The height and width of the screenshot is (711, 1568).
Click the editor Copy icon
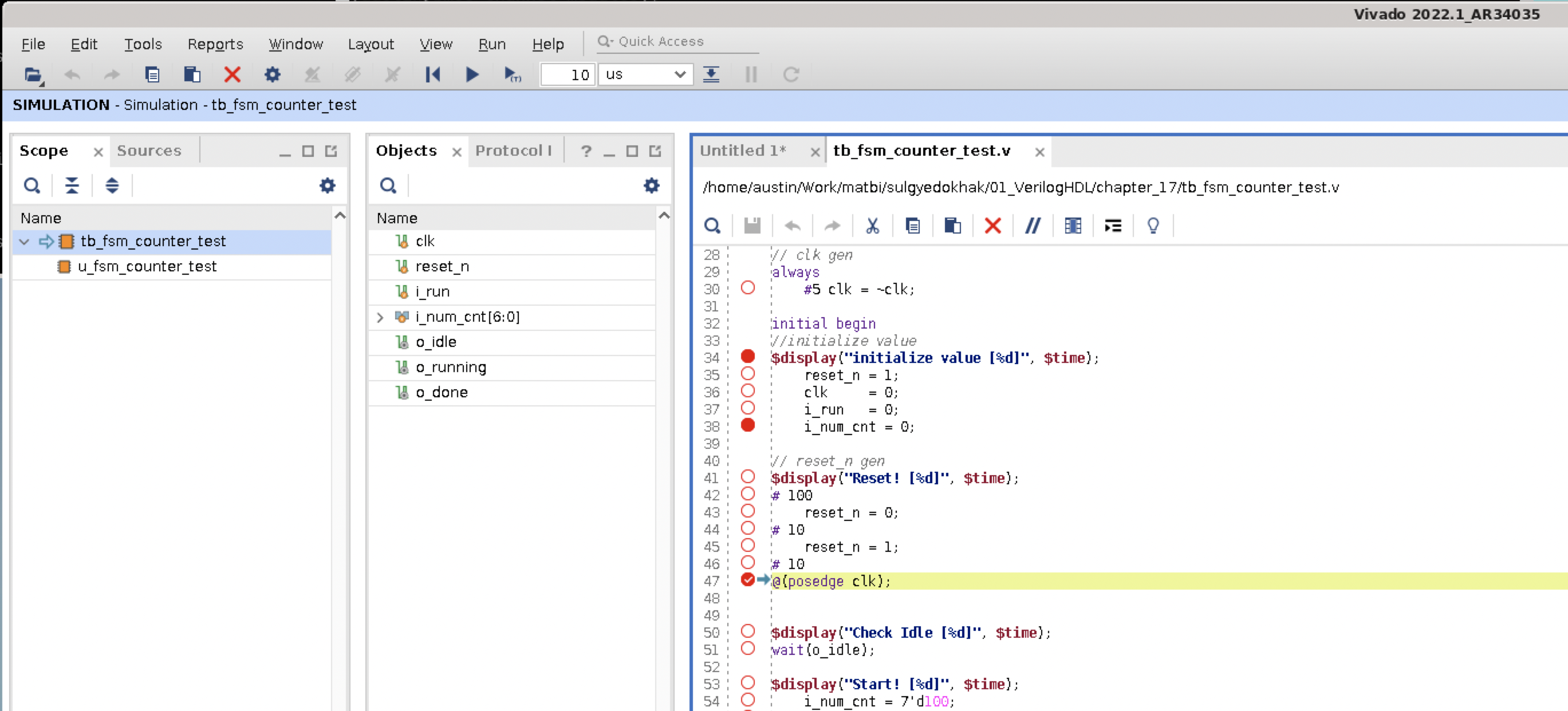click(x=912, y=226)
